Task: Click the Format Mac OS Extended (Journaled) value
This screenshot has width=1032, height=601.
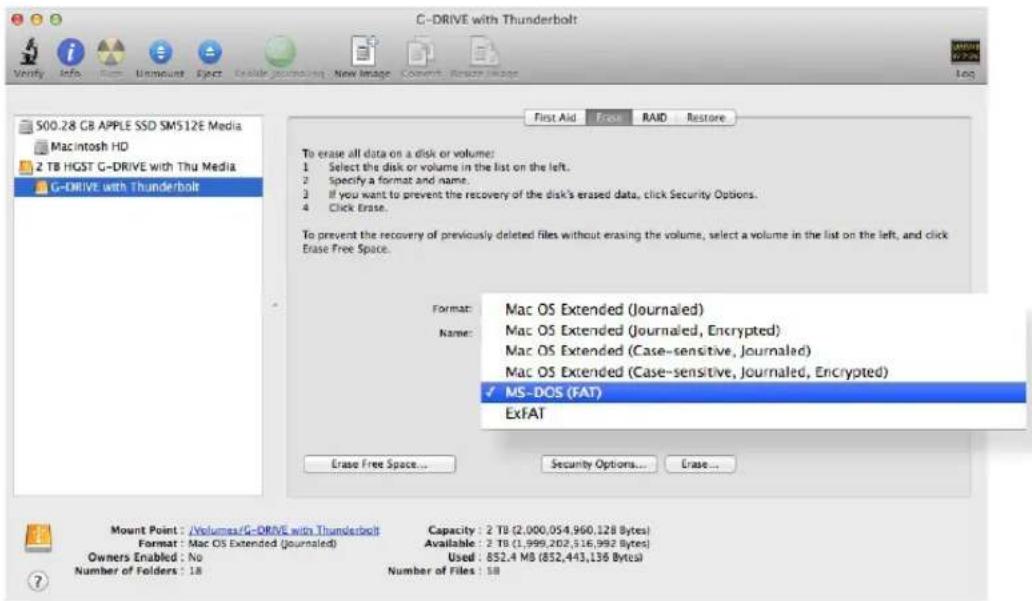Action: tap(263, 544)
